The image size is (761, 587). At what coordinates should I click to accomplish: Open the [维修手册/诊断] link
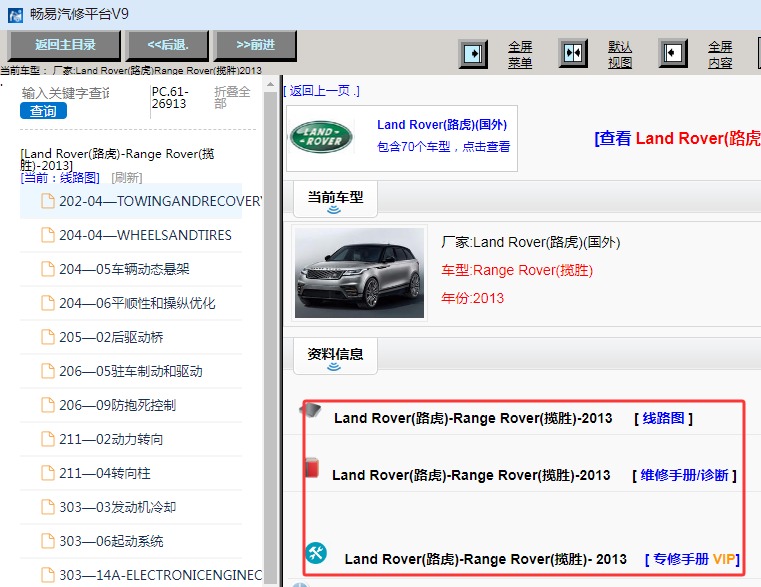[684, 475]
